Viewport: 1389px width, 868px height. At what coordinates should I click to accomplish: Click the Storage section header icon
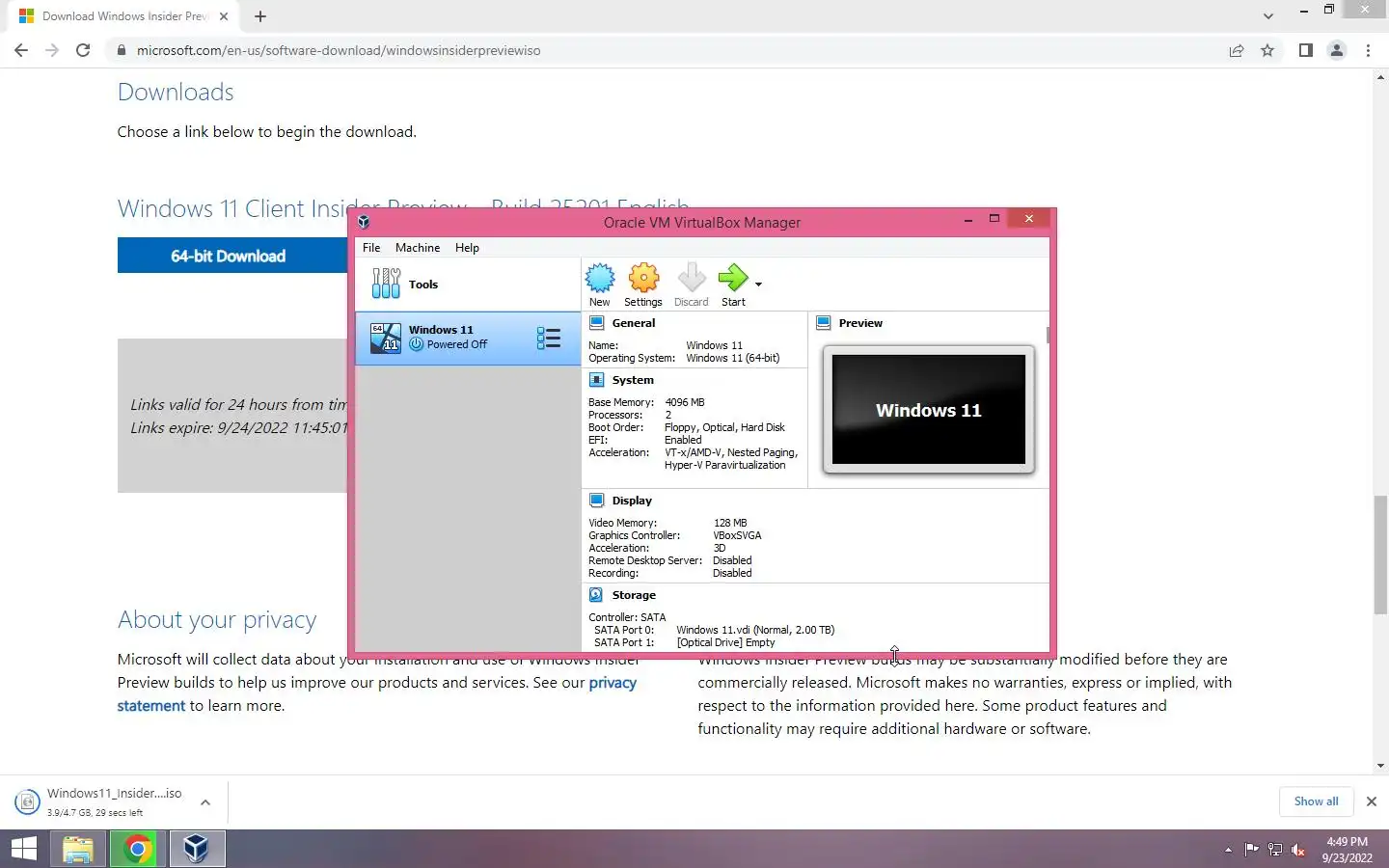596,595
